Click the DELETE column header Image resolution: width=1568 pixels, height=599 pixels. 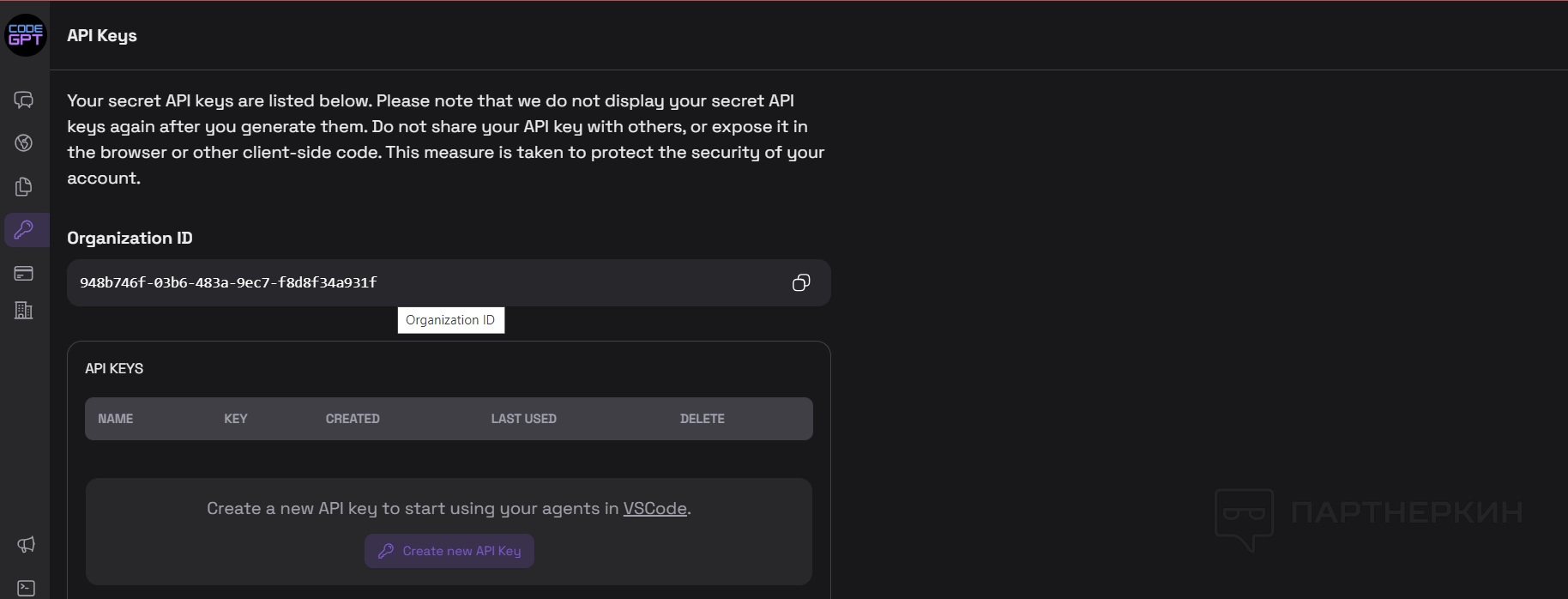point(703,419)
